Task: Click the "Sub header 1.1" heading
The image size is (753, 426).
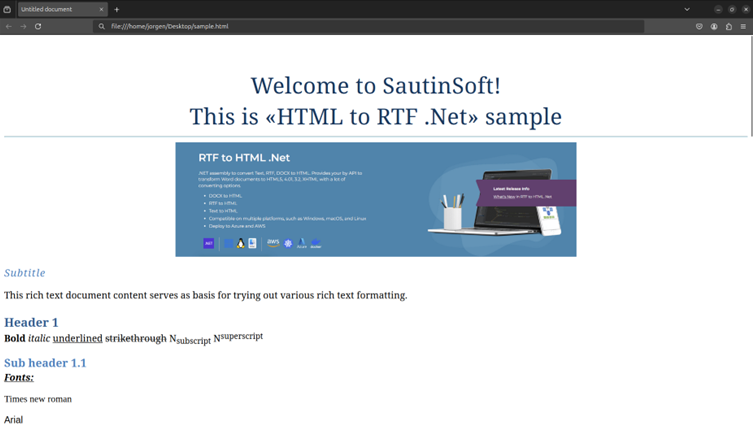Action: [x=45, y=363]
